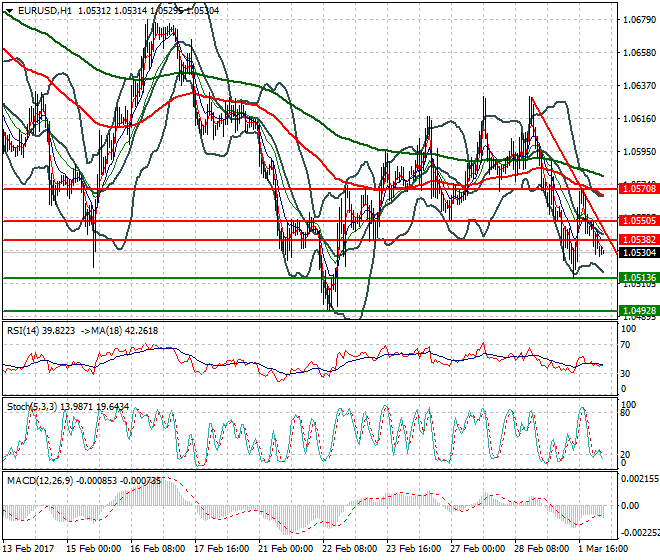
Task: Select the green 1.04928 support level label
Action: (638, 311)
